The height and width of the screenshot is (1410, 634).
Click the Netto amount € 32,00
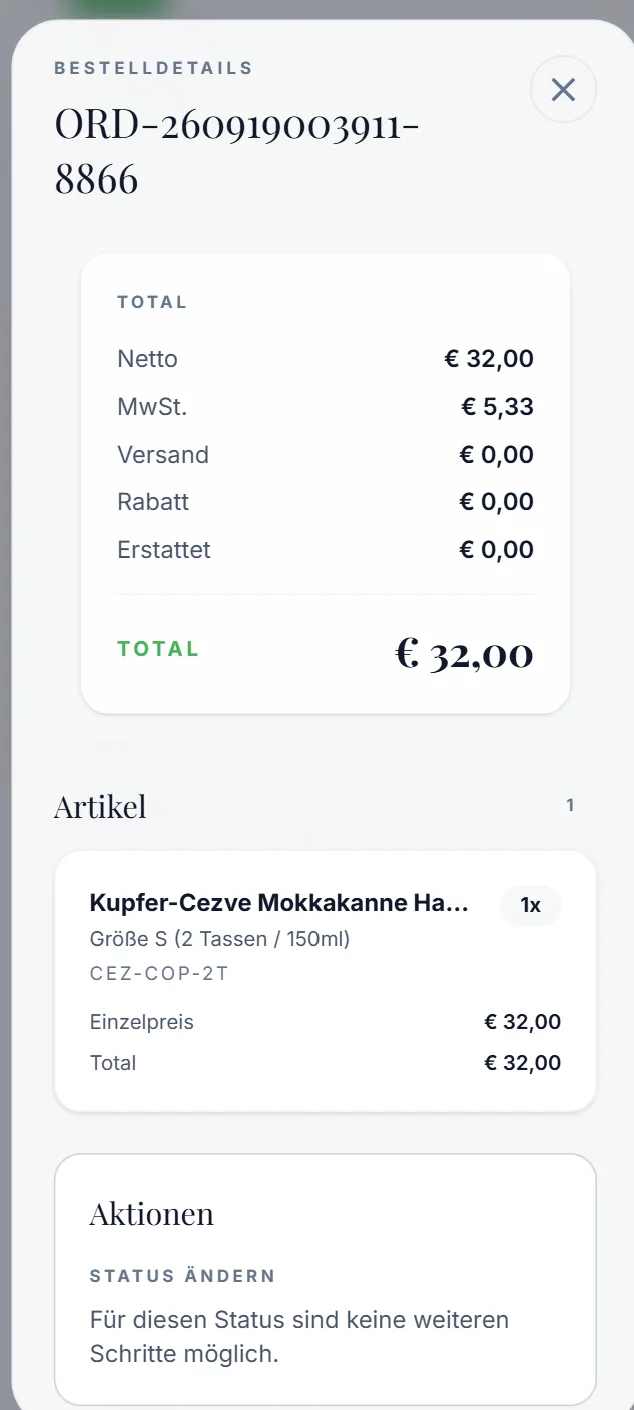(489, 359)
